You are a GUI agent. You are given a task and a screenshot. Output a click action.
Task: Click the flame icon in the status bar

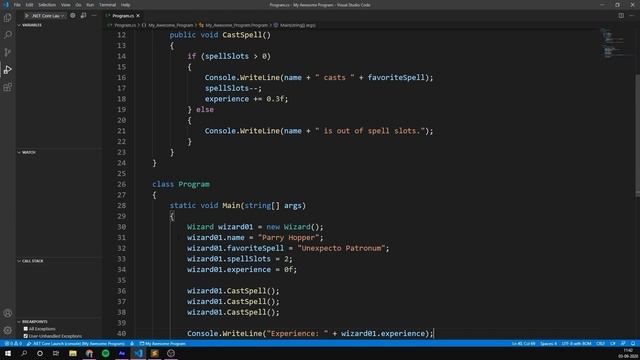132,344
